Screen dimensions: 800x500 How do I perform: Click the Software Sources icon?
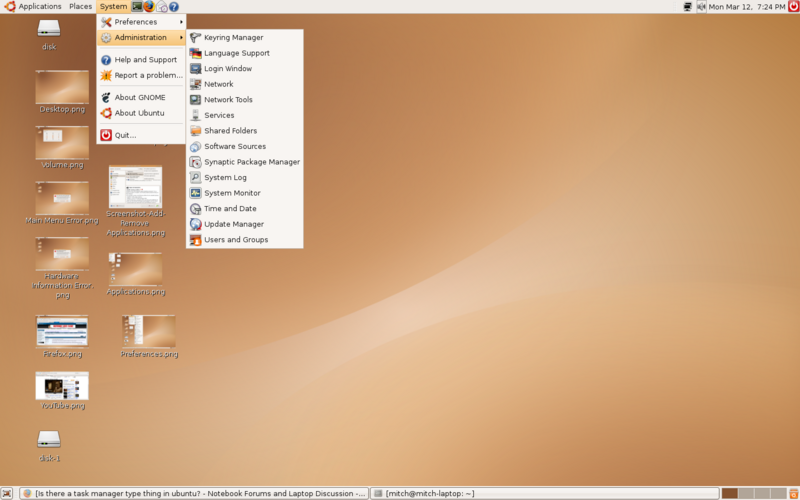point(195,146)
